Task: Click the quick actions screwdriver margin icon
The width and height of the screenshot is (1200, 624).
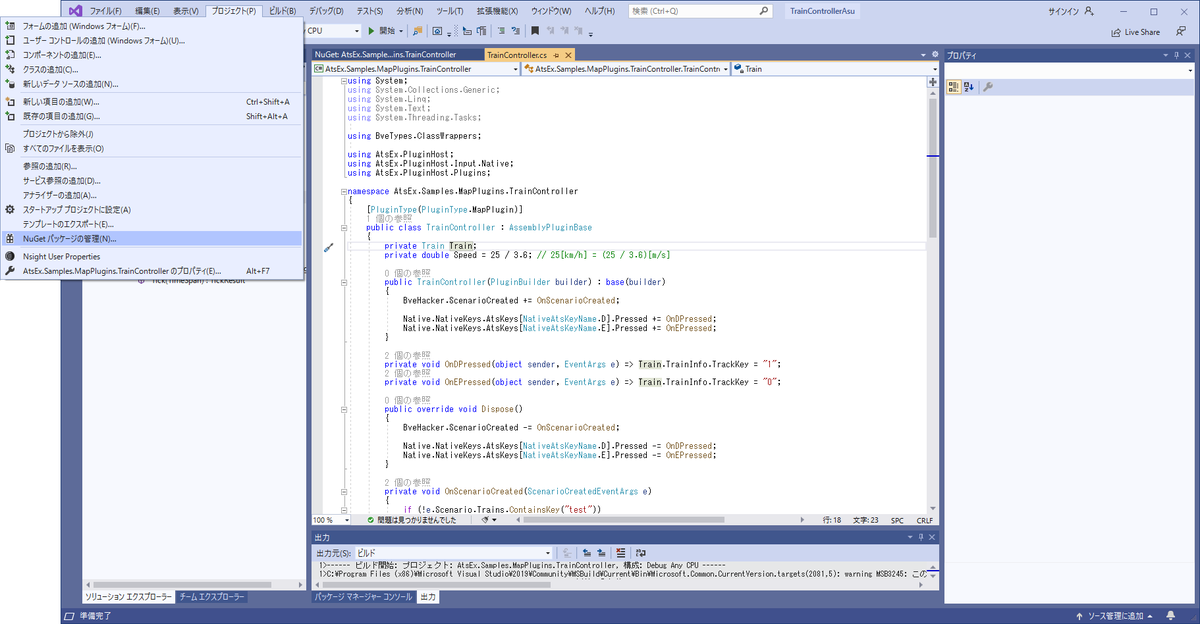Action: pyautogui.click(x=327, y=247)
